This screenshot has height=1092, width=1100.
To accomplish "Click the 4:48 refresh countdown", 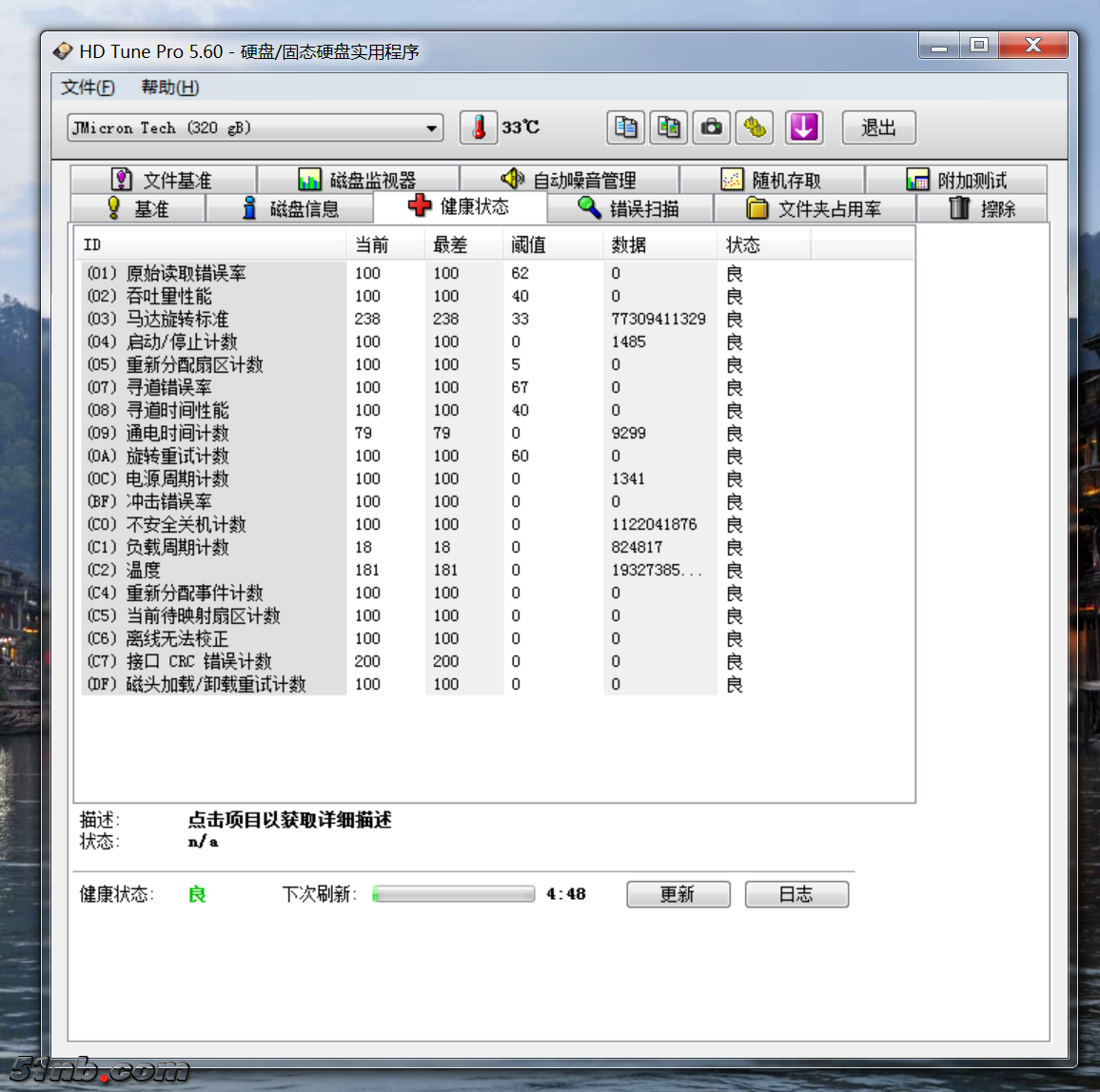I will click(x=566, y=893).
